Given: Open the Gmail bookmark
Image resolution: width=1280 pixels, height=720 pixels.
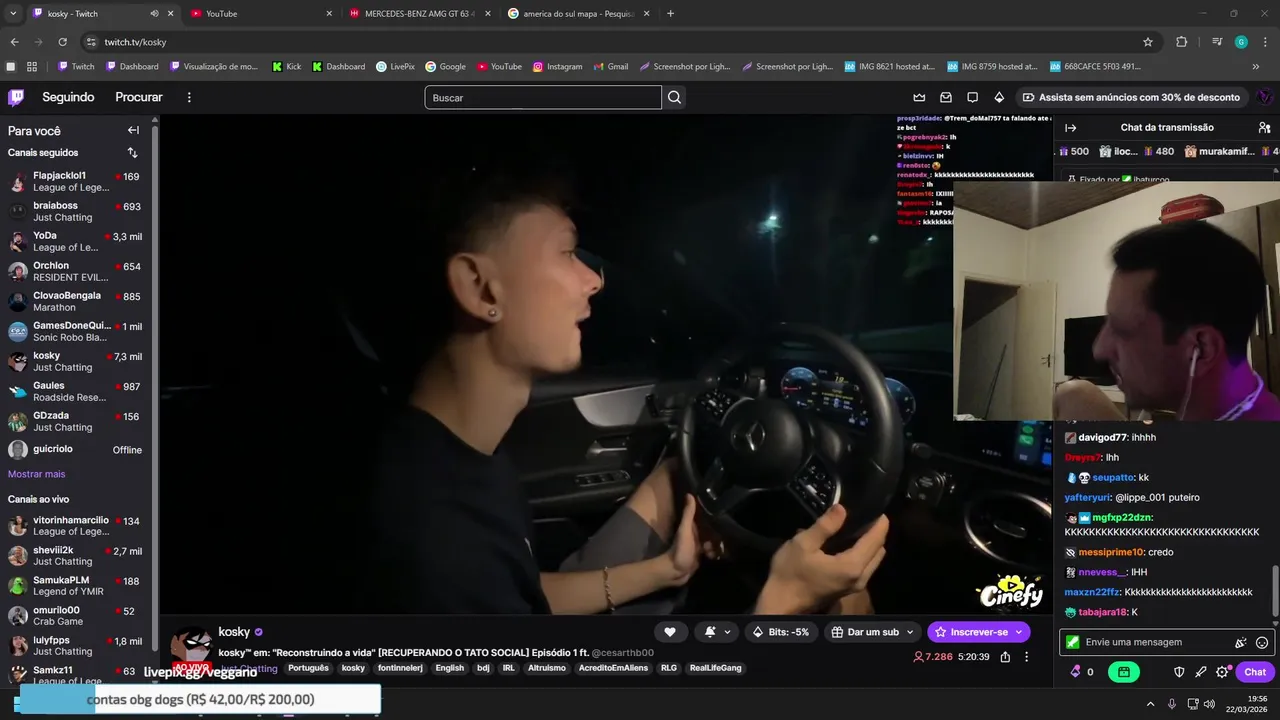Looking at the screenshot, I should [x=610, y=67].
